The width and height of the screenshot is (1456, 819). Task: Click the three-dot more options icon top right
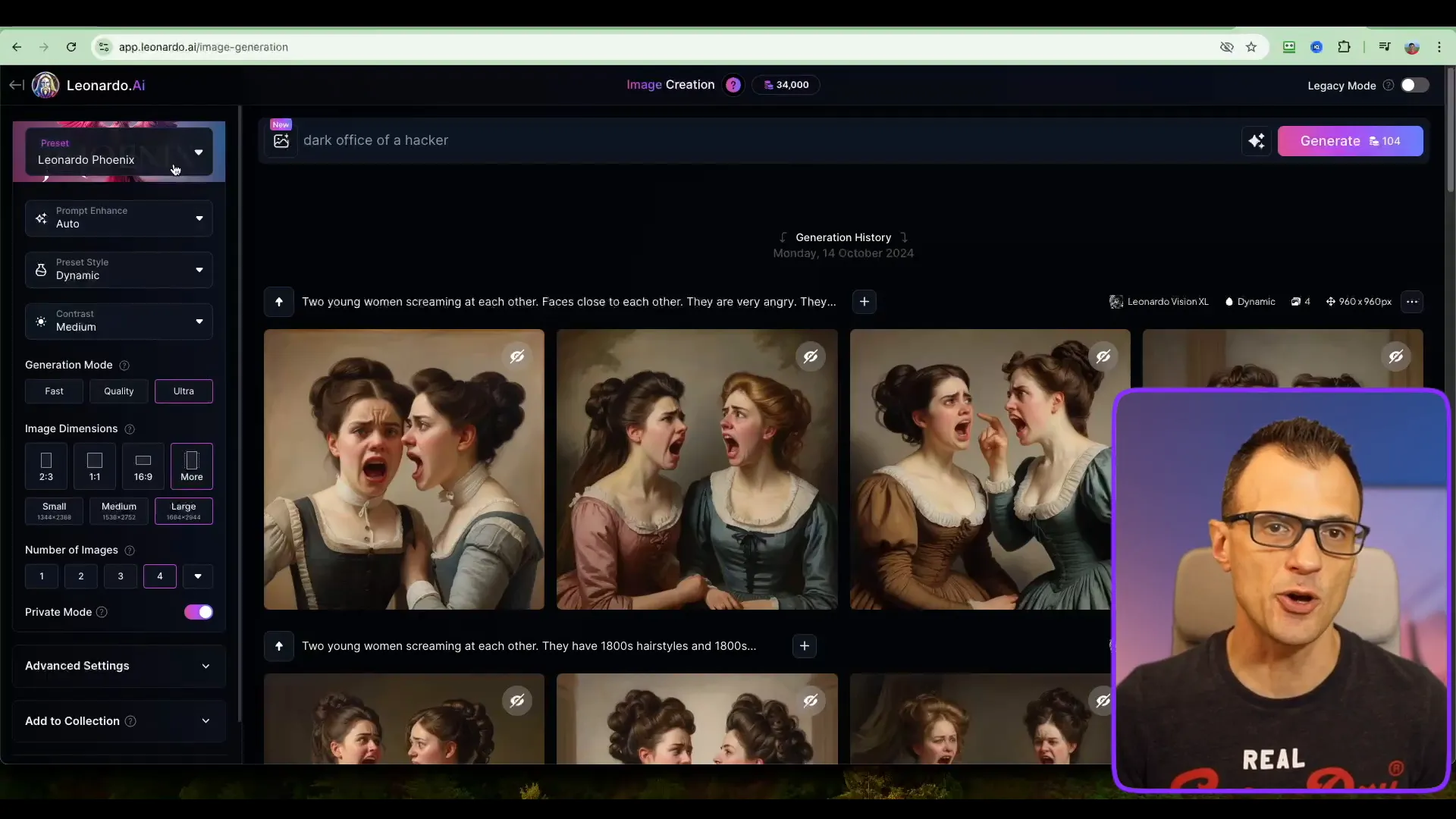pyautogui.click(x=1413, y=301)
